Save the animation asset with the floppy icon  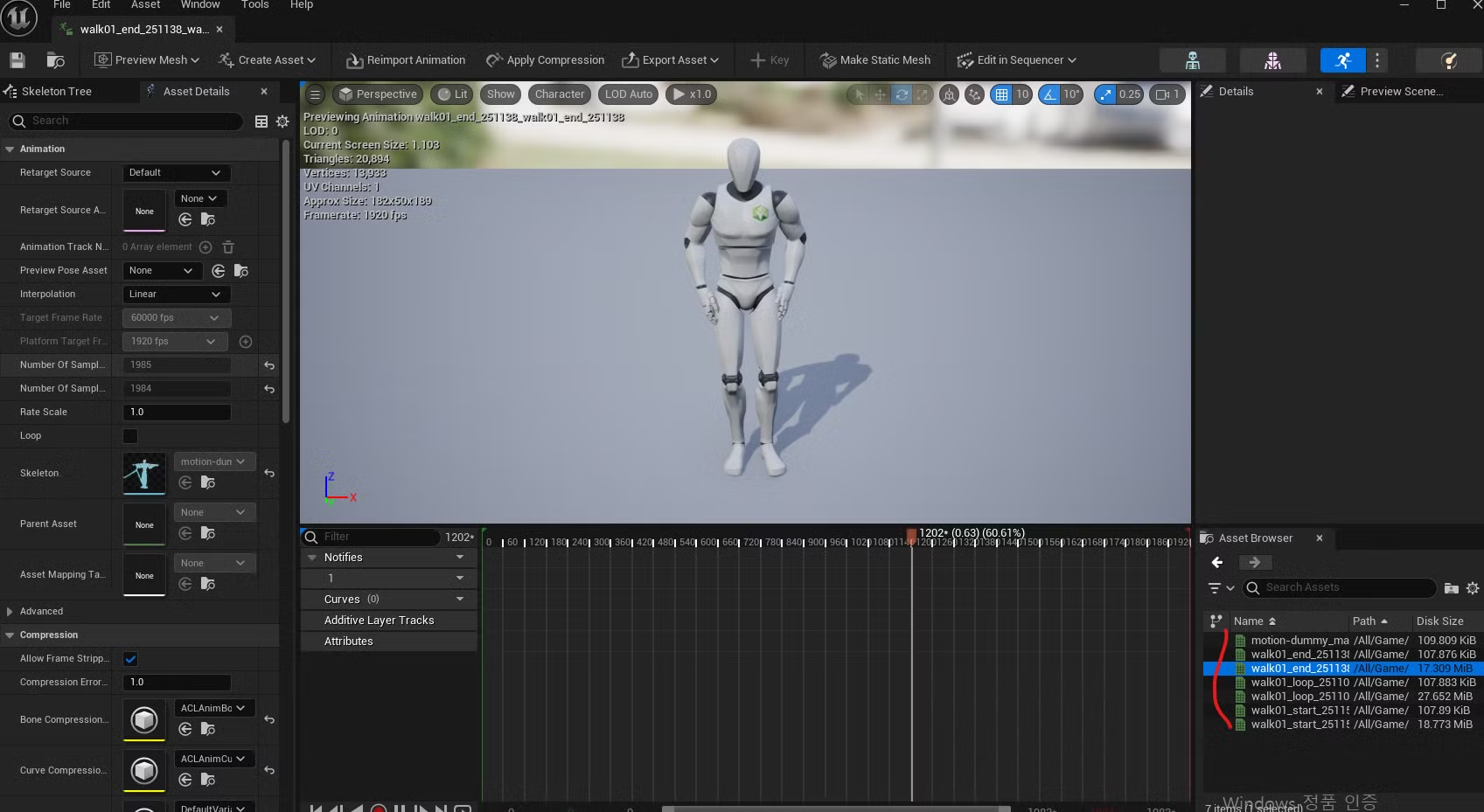(17, 60)
